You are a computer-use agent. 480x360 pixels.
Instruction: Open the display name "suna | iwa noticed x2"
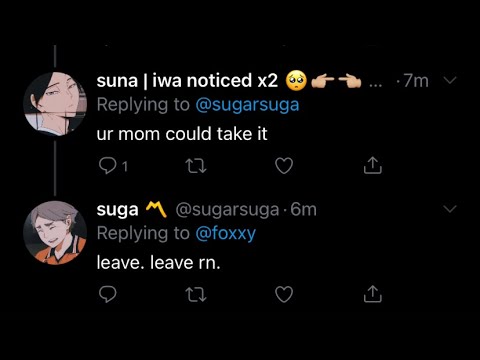click(187, 81)
